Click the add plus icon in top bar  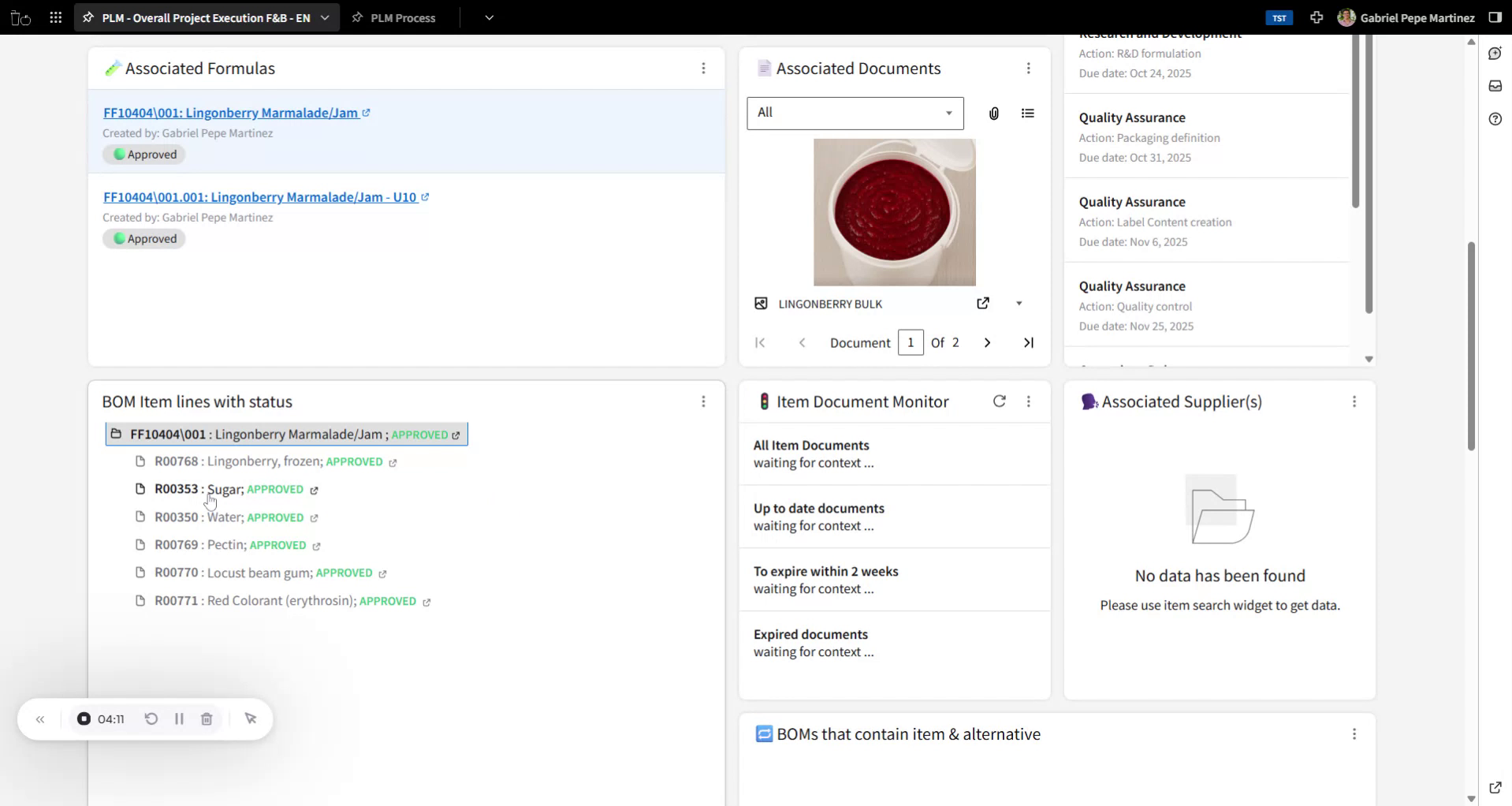(x=1316, y=17)
